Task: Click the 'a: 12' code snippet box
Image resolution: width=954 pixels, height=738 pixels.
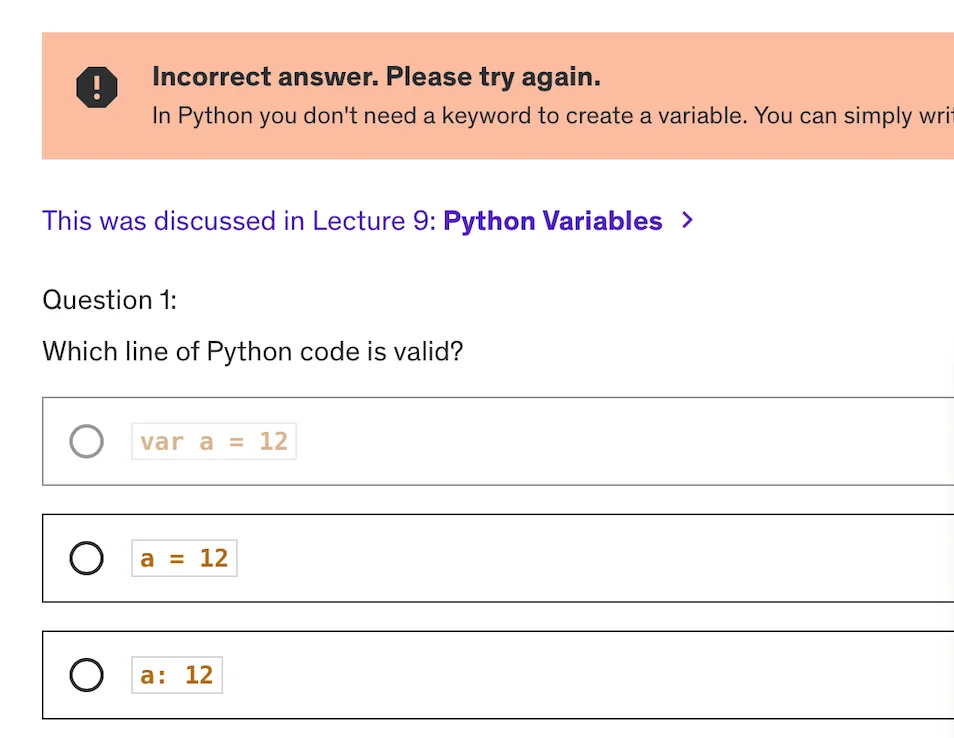Action: click(176, 675)
